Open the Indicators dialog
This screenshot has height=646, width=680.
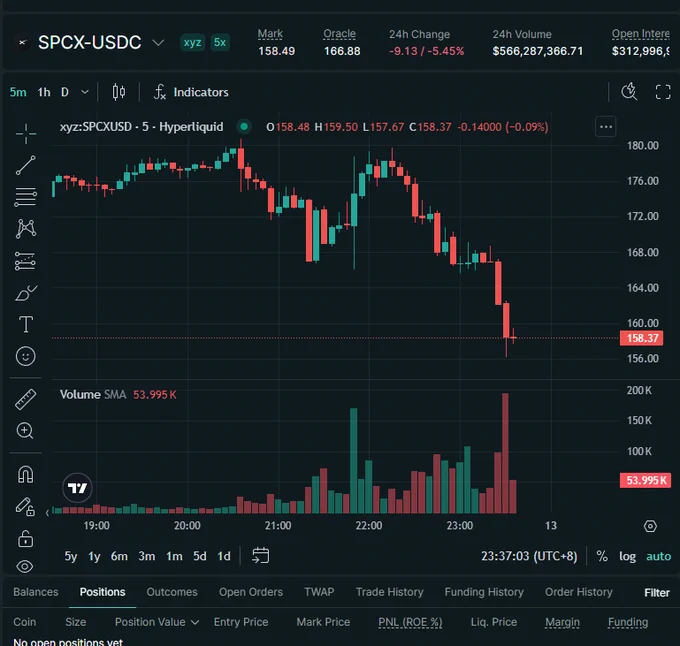[x=191, y=92]
